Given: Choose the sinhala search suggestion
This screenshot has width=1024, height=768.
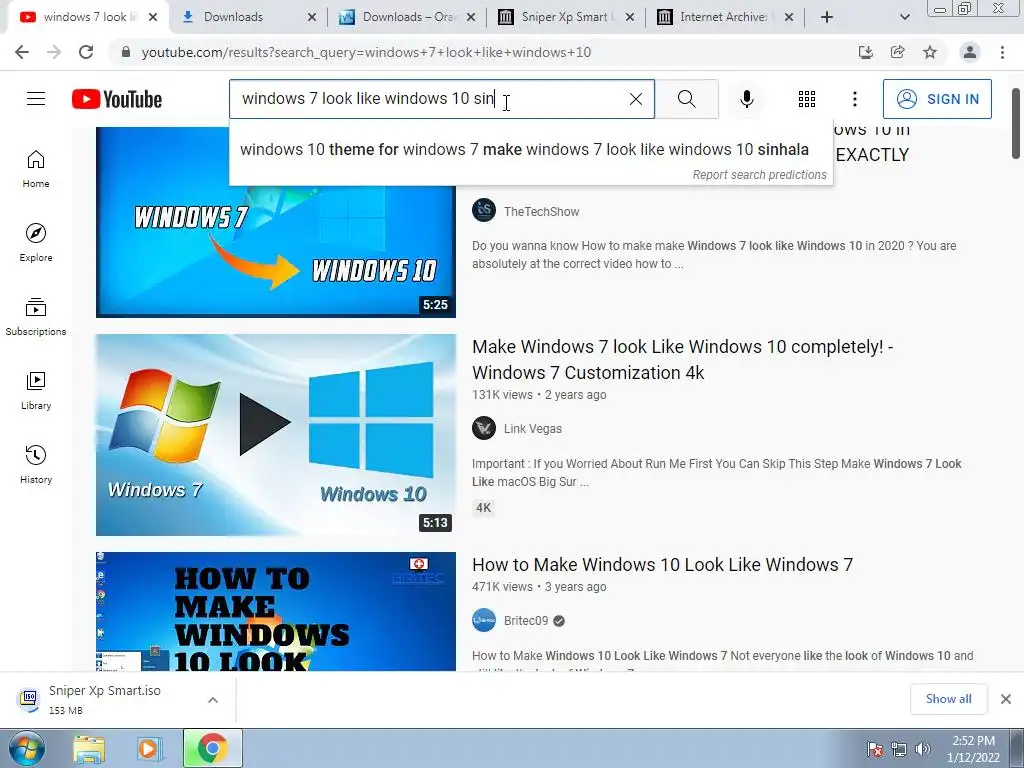Looking at the screenshot, I should pyautogui.click(x=524, y=150).
